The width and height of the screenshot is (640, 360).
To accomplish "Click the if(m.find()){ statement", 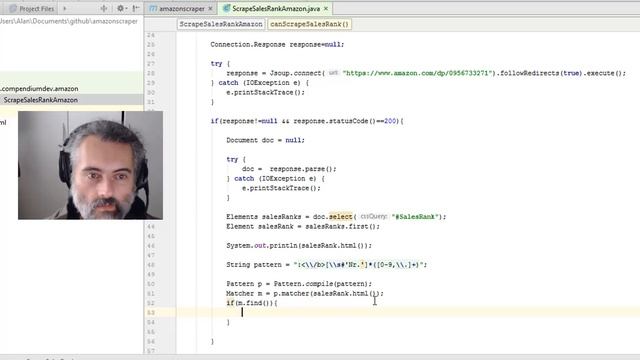I will point(252,303).
